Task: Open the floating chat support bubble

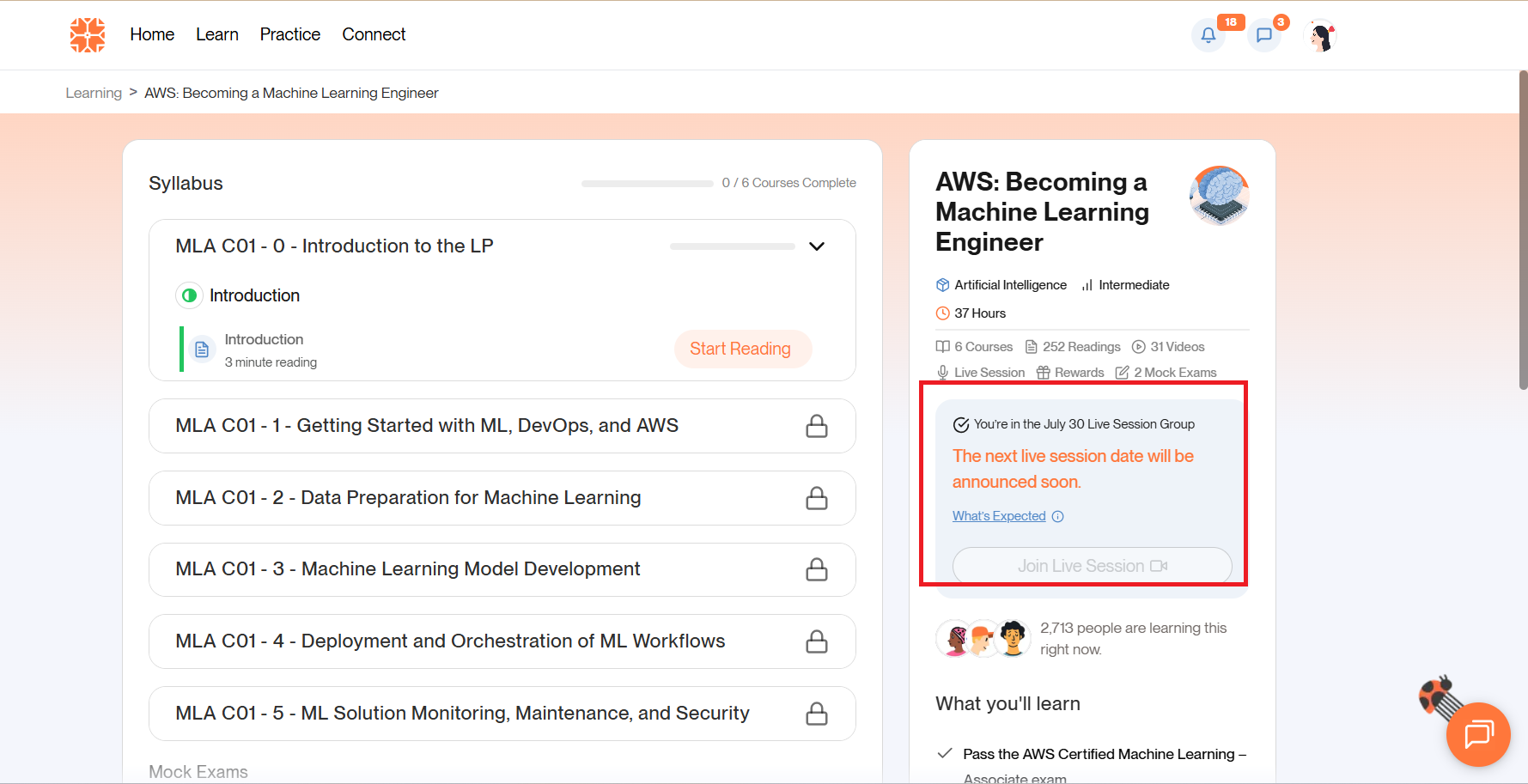Action: [1478, 735]
